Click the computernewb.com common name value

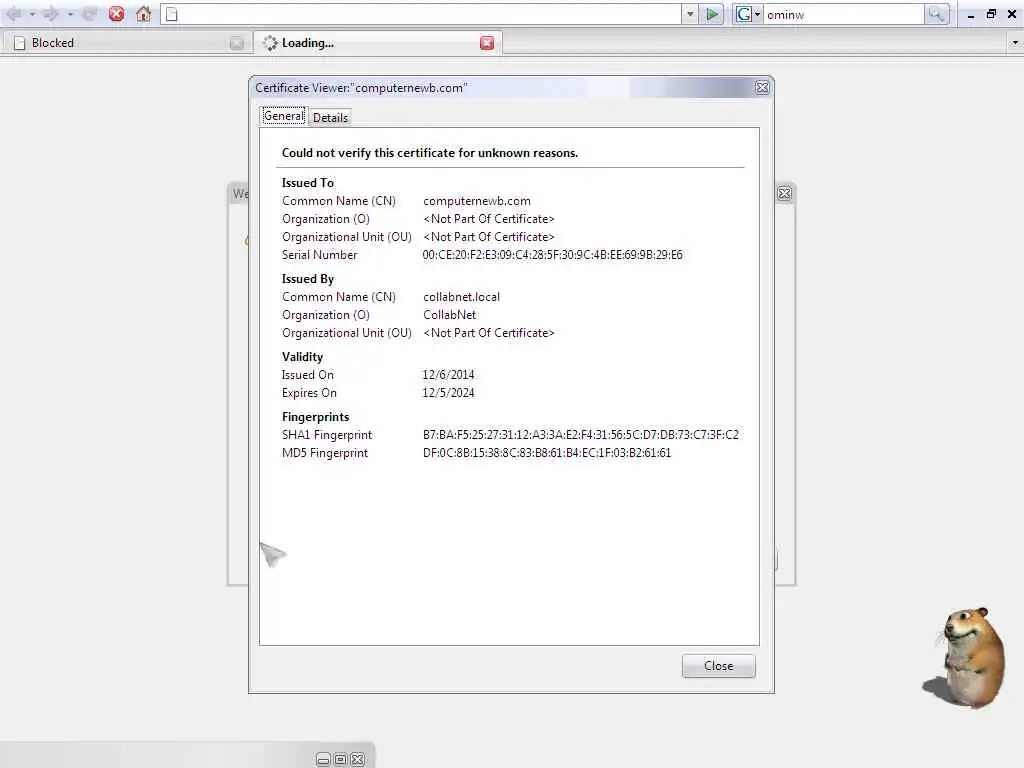tap(477, 201)
